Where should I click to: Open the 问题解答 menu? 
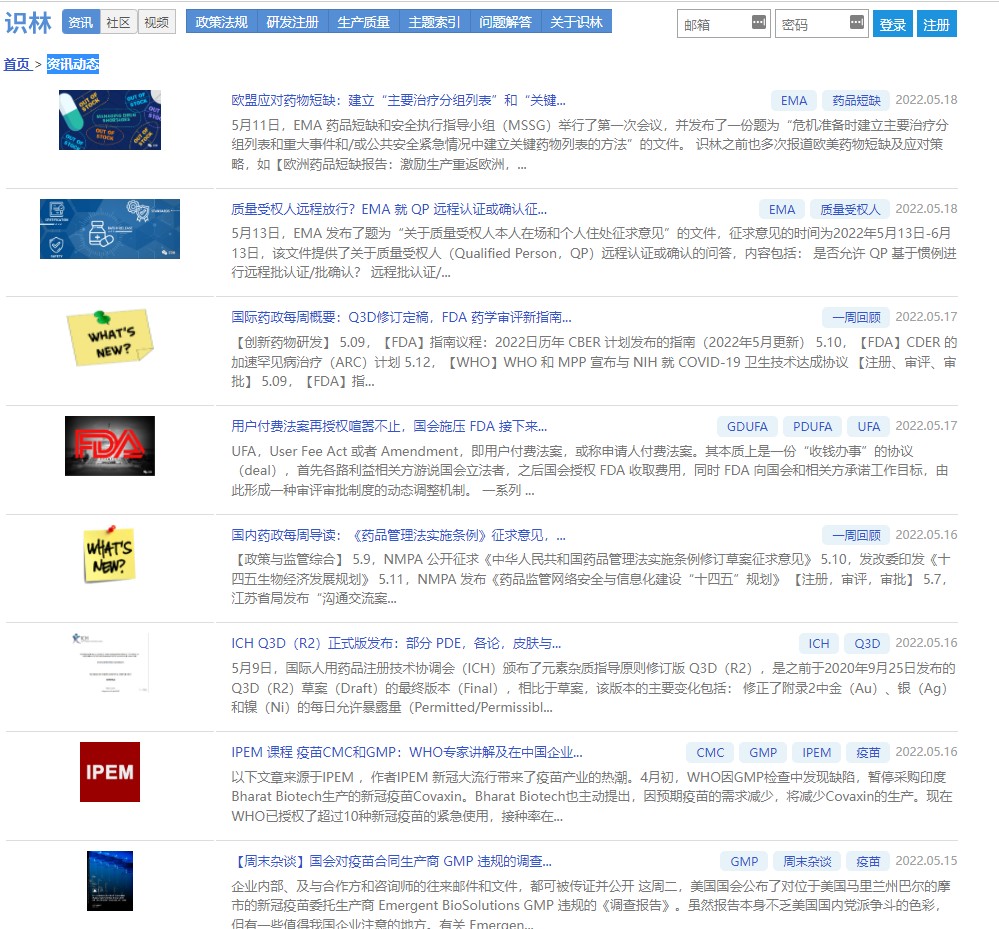click(505, 22)
